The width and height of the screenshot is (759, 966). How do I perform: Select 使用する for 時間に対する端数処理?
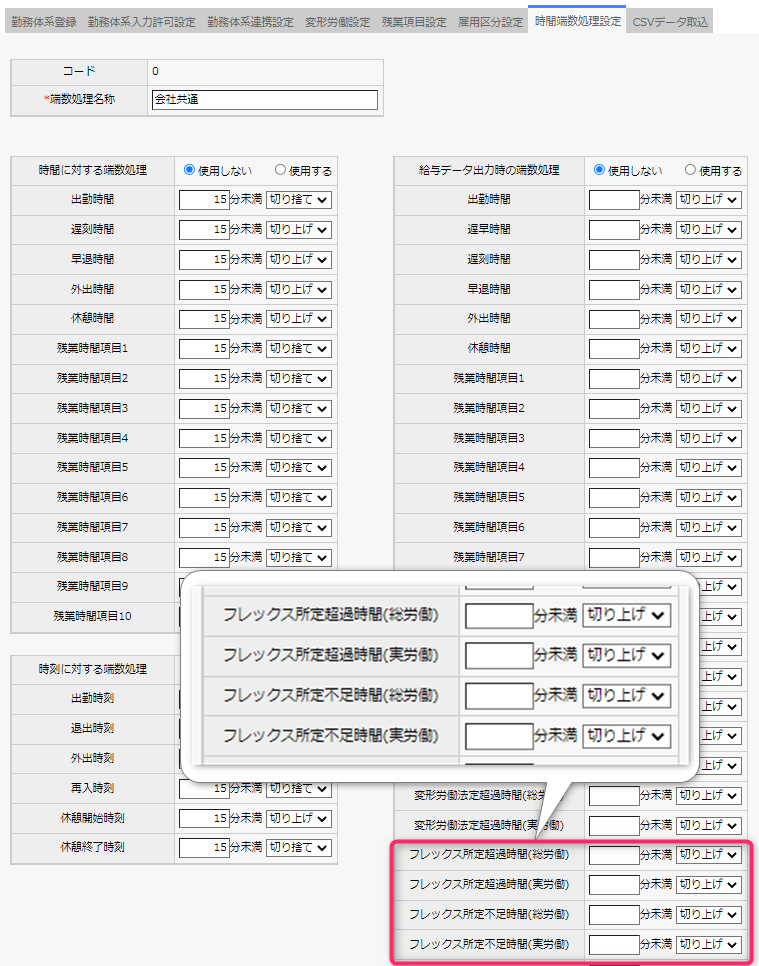coord(281,171)
